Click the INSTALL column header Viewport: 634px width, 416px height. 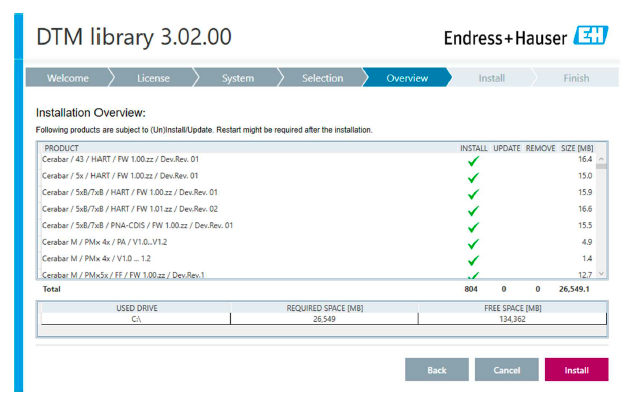[x=473, y=148]
